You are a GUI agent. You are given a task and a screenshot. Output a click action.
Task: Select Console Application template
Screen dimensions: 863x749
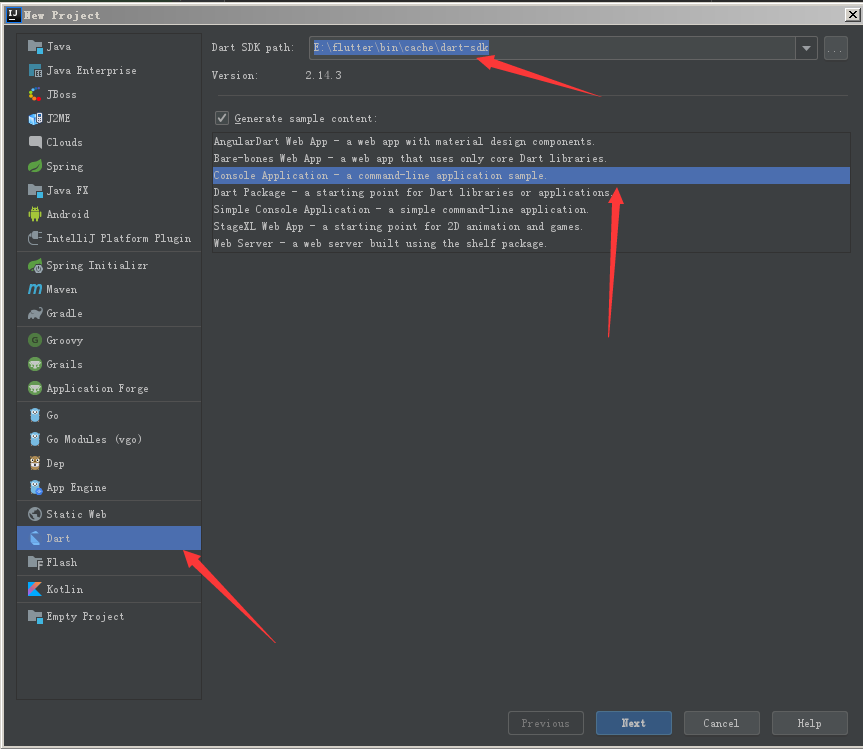tap(531, 176)
